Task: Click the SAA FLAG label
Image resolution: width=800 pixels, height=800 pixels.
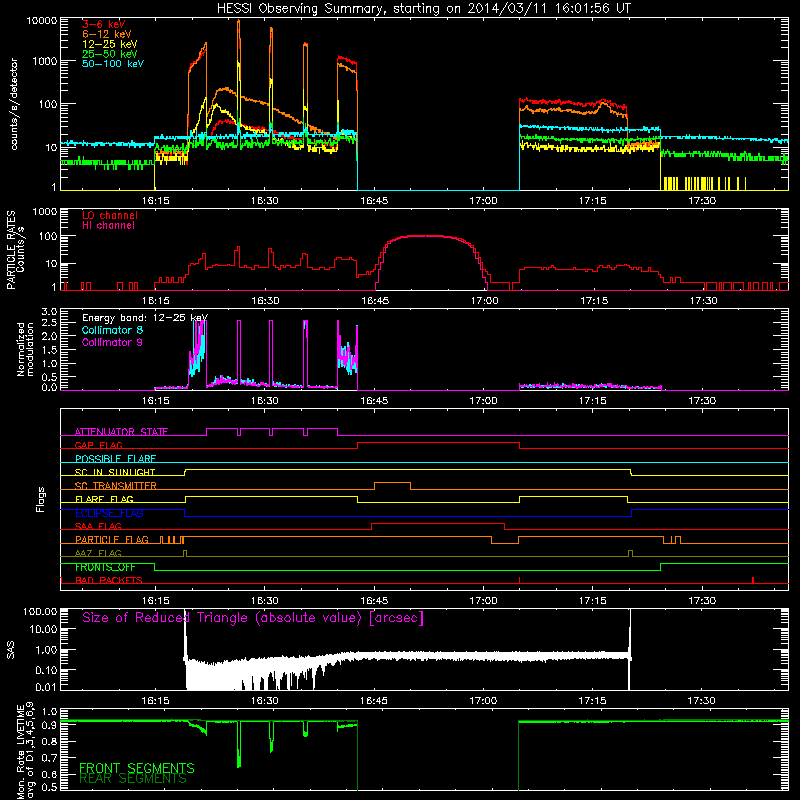Action: [98, 526]
